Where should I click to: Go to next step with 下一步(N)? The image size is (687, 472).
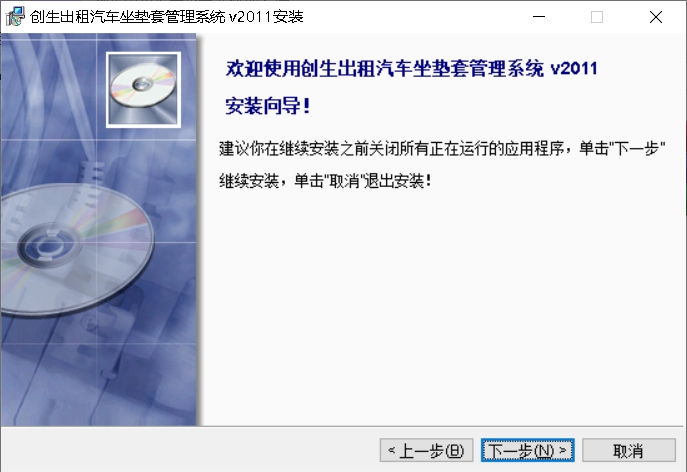(x=528, y=450)
